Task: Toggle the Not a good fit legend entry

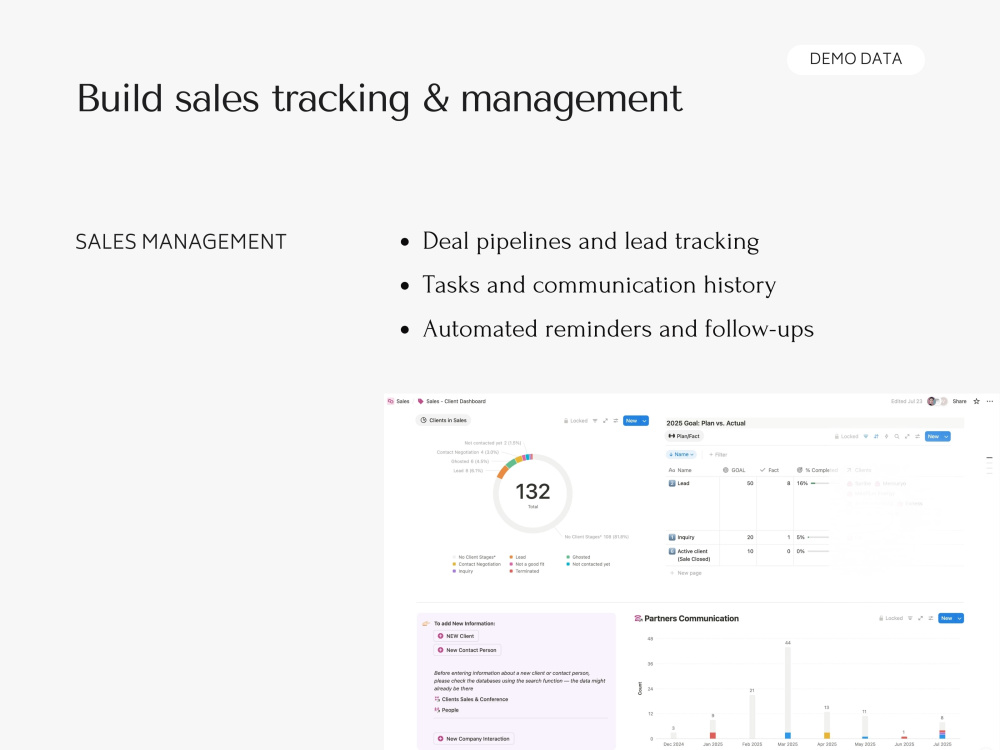Action: coord(527,564)
